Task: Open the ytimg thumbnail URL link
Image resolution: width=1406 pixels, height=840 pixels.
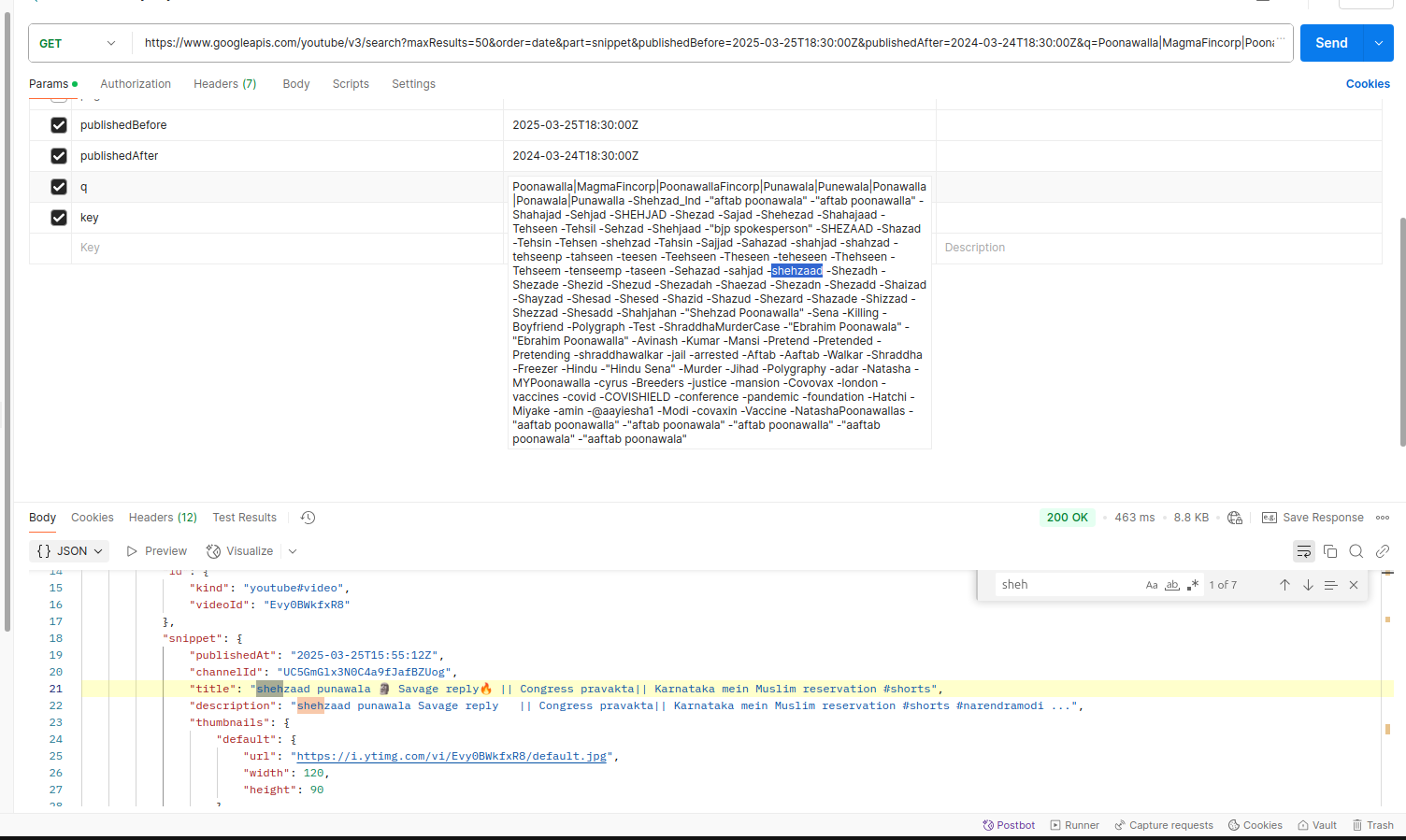Action: 452,757
